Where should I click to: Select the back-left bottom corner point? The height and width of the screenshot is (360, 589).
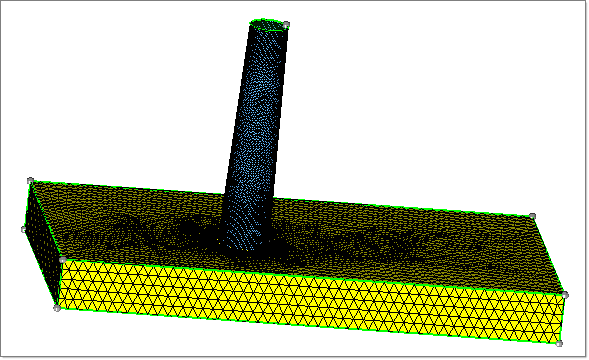pos(24,229)
